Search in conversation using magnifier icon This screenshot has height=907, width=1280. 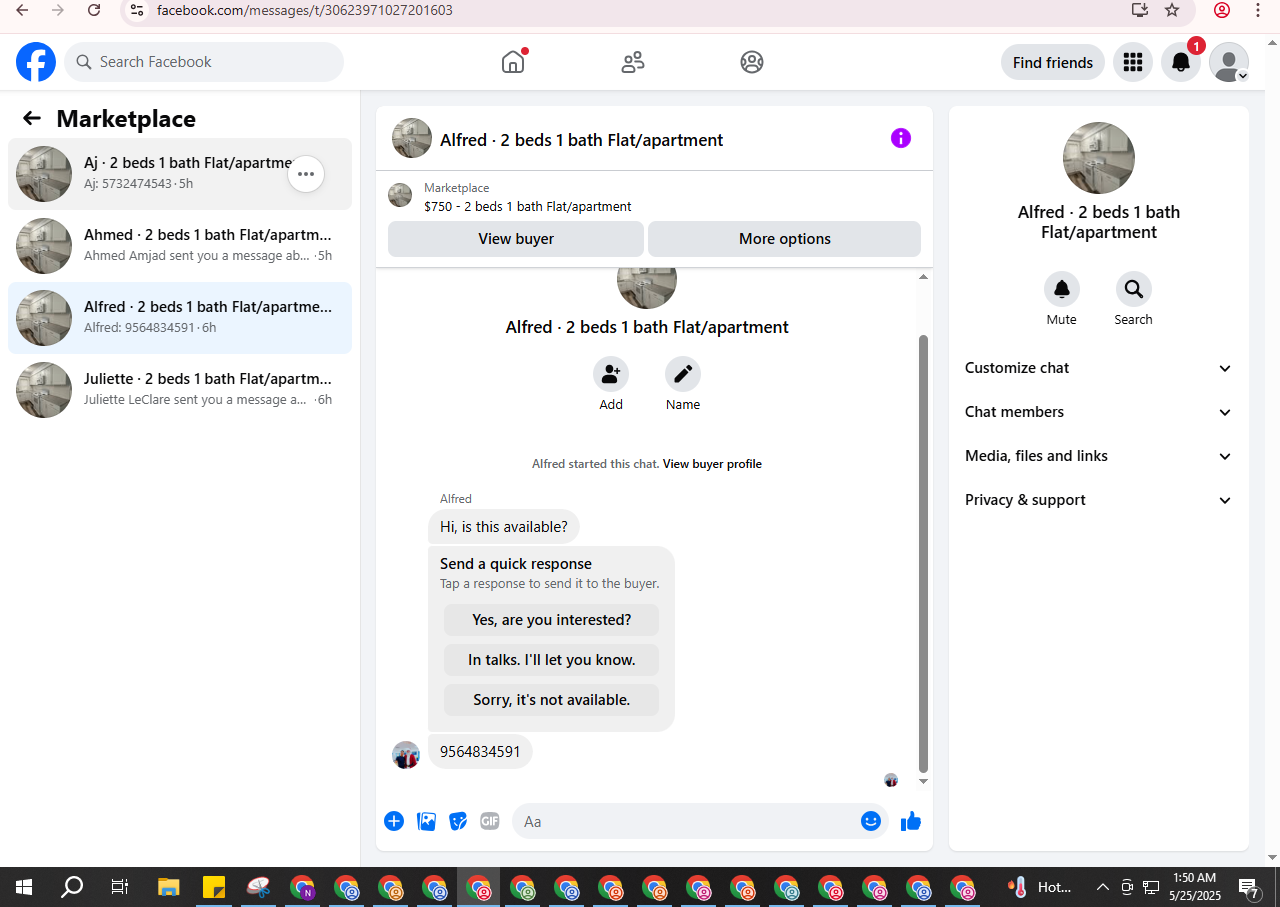[x=1134, y=289]
